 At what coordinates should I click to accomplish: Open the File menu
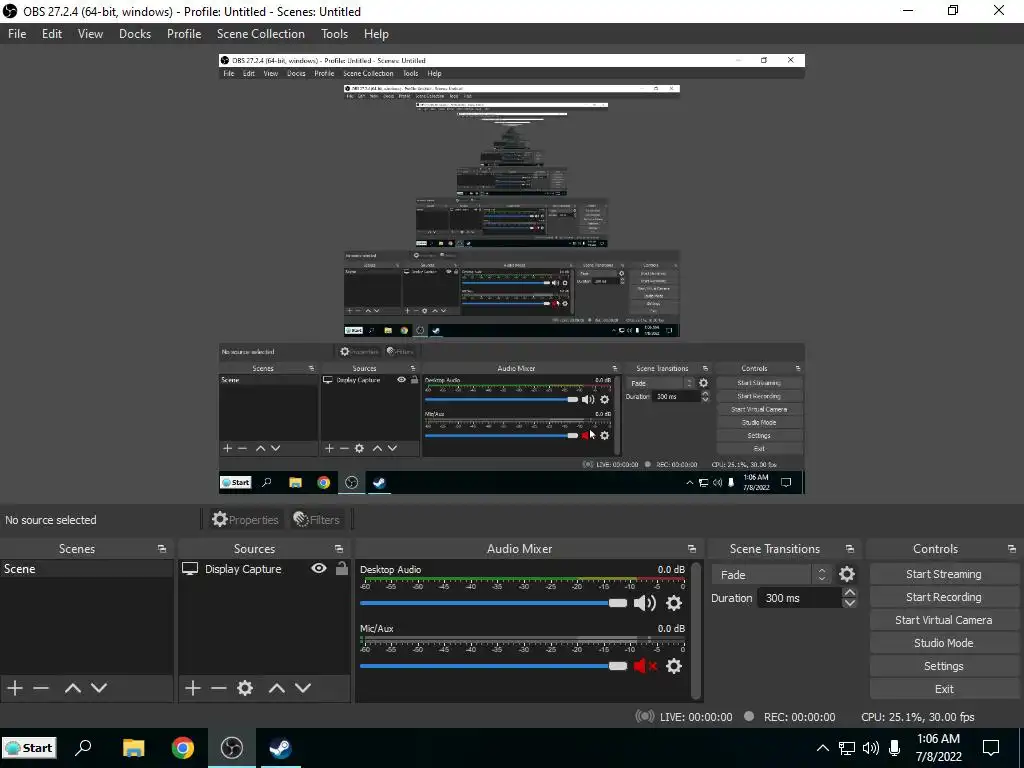point(17,34)
